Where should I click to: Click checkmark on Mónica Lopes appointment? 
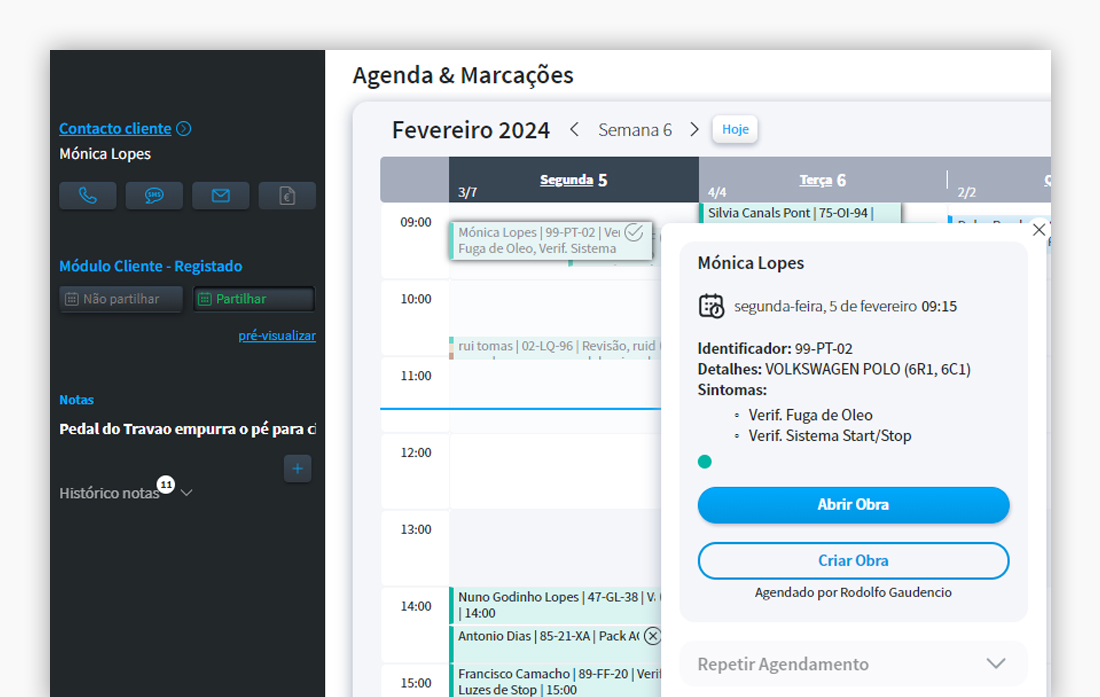(x=633, y=232)
